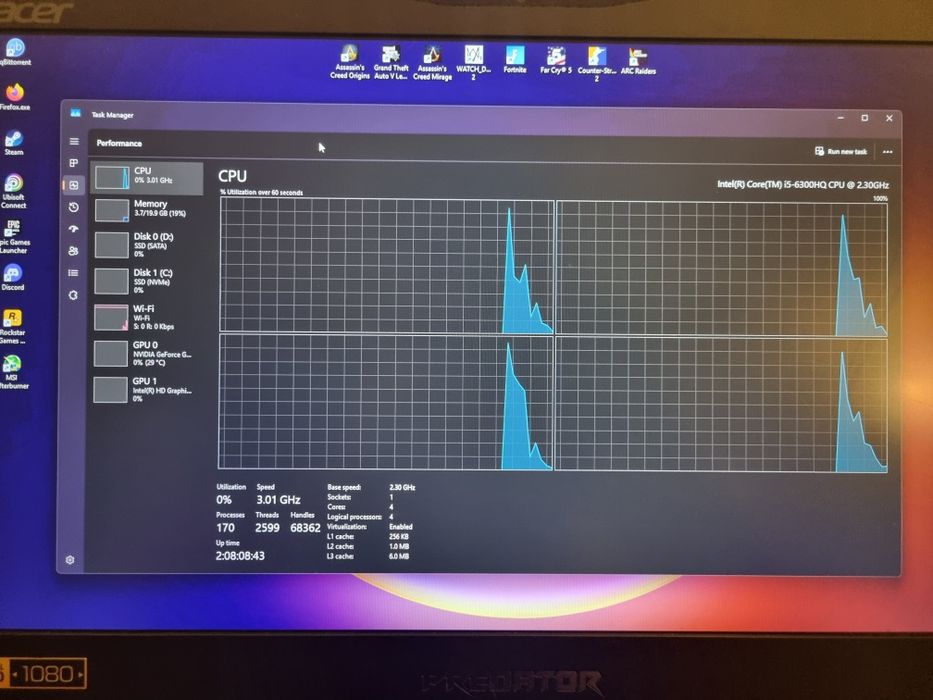Open Counter-Strike 2 desktop shortcut

[597, 64]
